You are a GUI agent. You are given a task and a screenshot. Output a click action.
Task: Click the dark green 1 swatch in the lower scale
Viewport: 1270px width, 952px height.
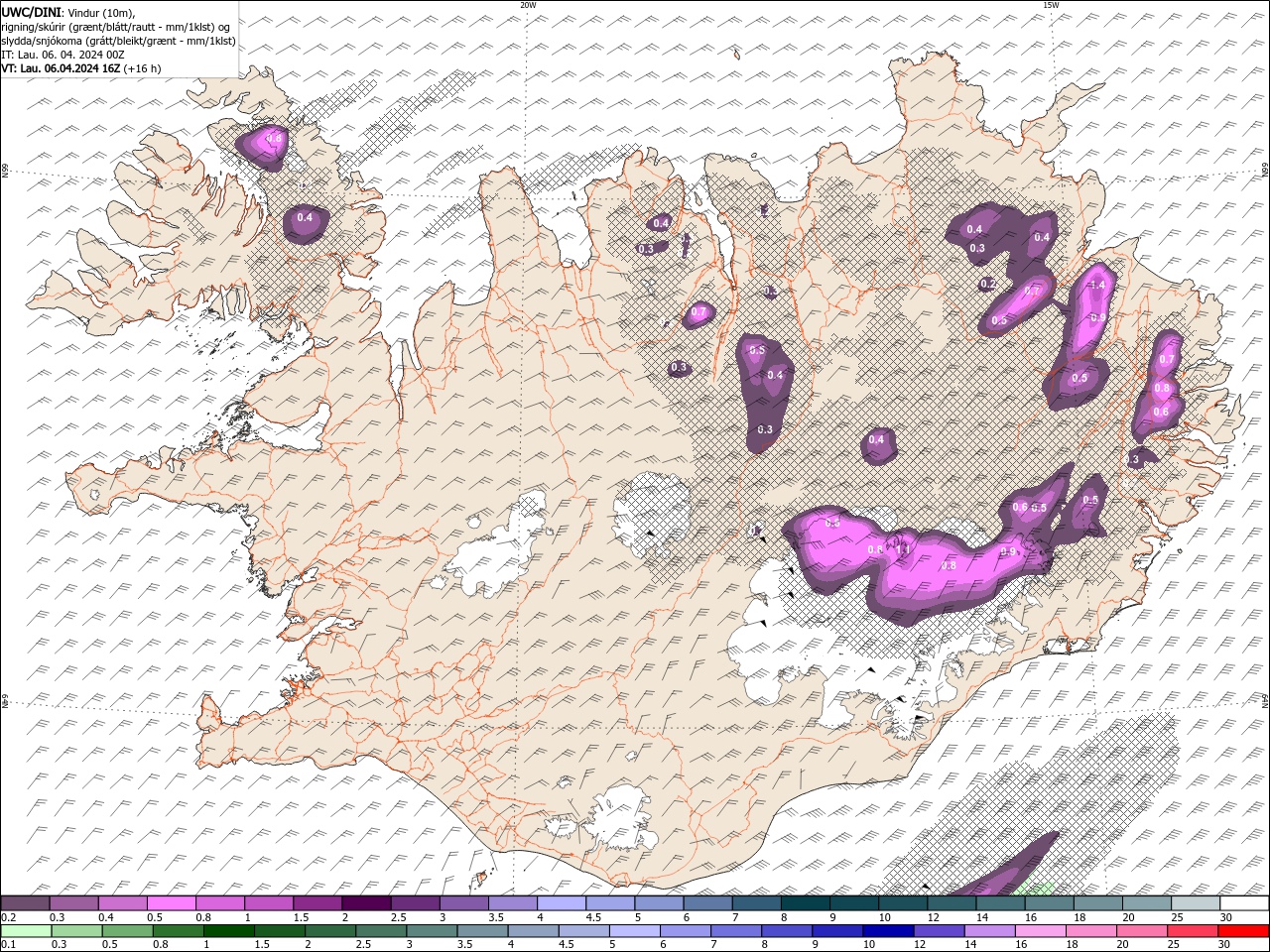coord(228,931)
